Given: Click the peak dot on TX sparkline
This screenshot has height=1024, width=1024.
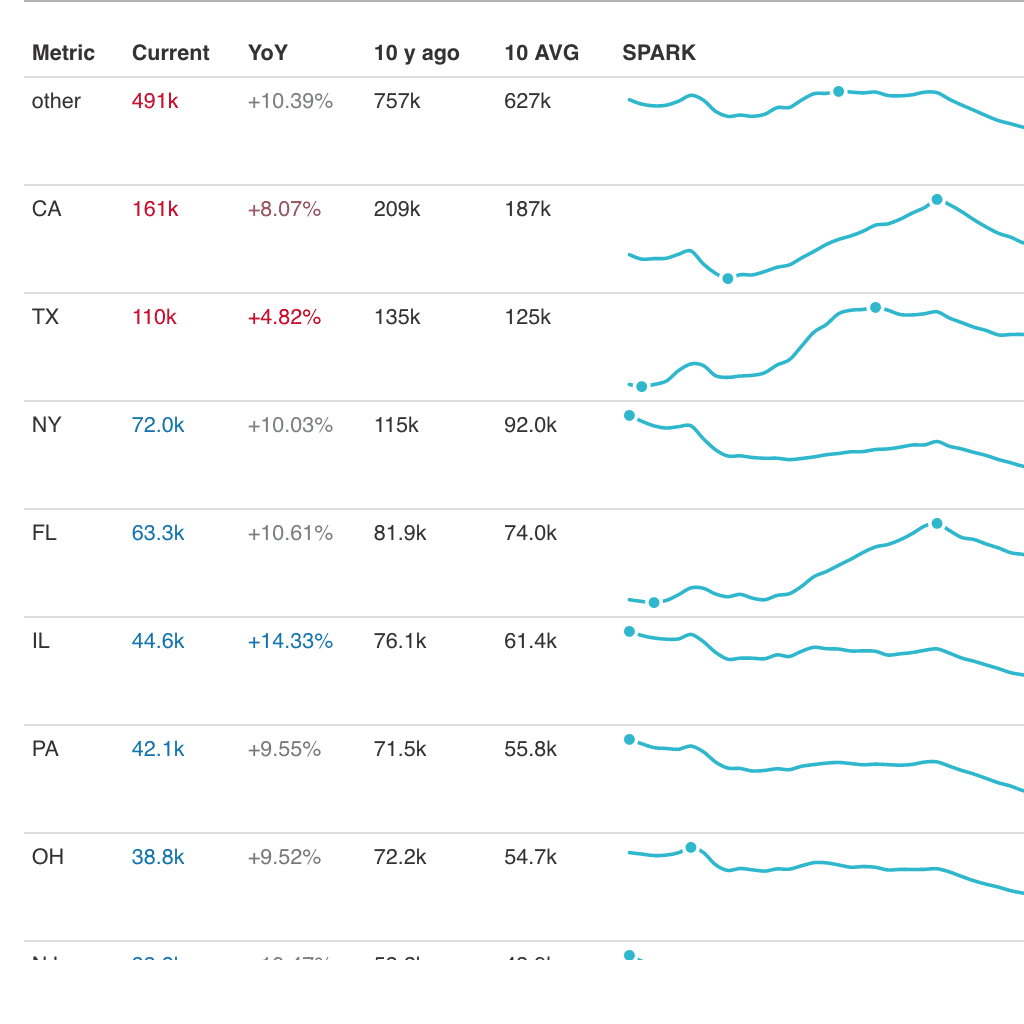Looking at the screenshot, I should click(876, 308).
